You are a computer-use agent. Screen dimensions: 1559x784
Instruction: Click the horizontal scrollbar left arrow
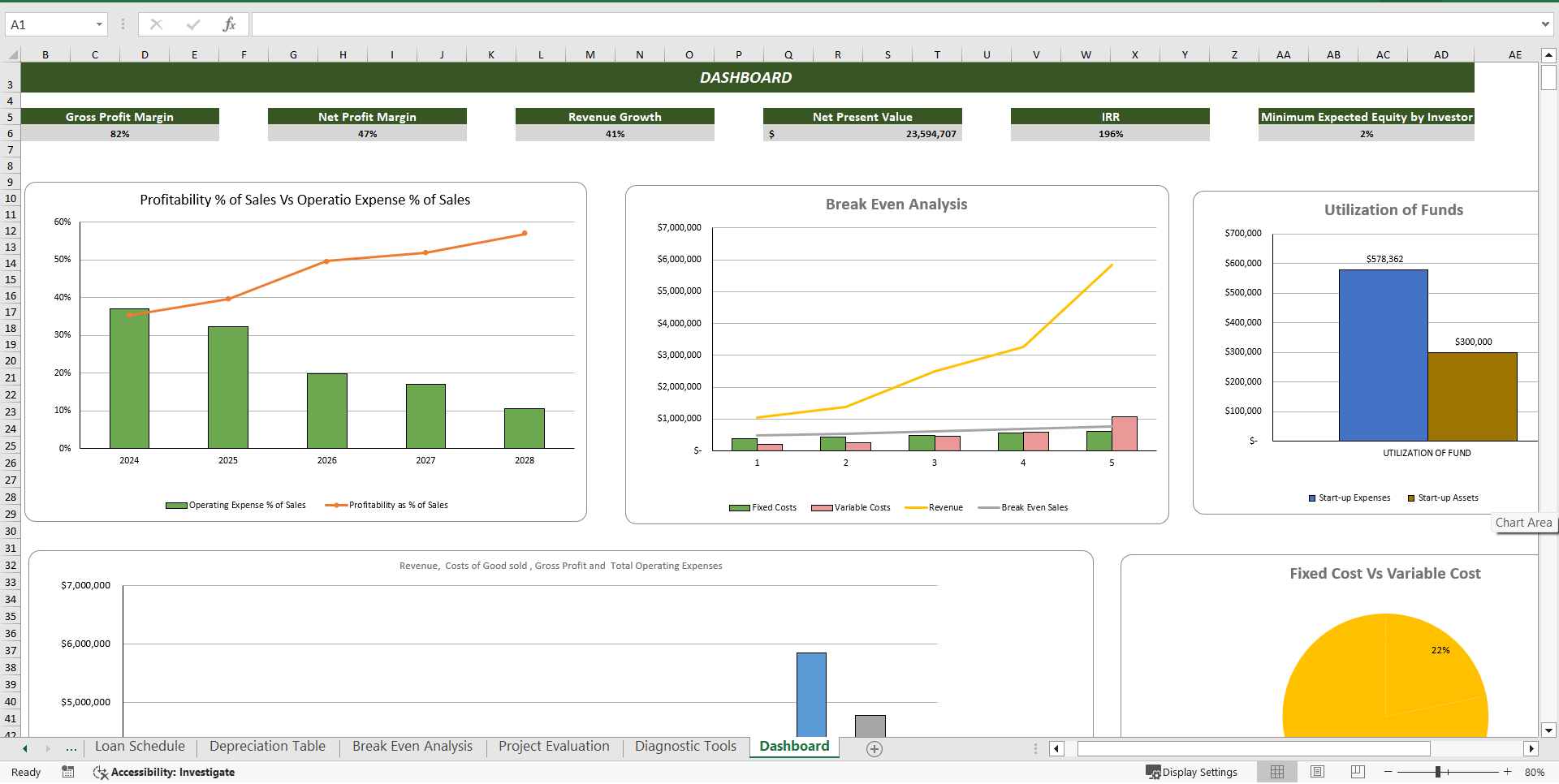[1056, 748]
